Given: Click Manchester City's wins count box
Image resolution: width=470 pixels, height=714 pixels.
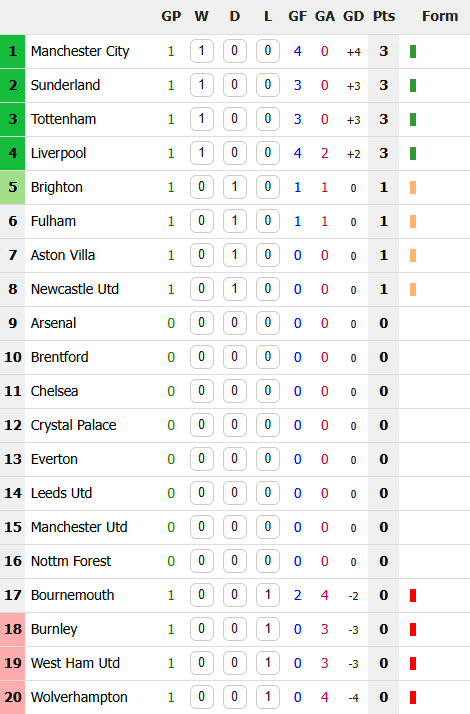Looking at the screenshot, I should pyautogui.click(x=201, y=51).
